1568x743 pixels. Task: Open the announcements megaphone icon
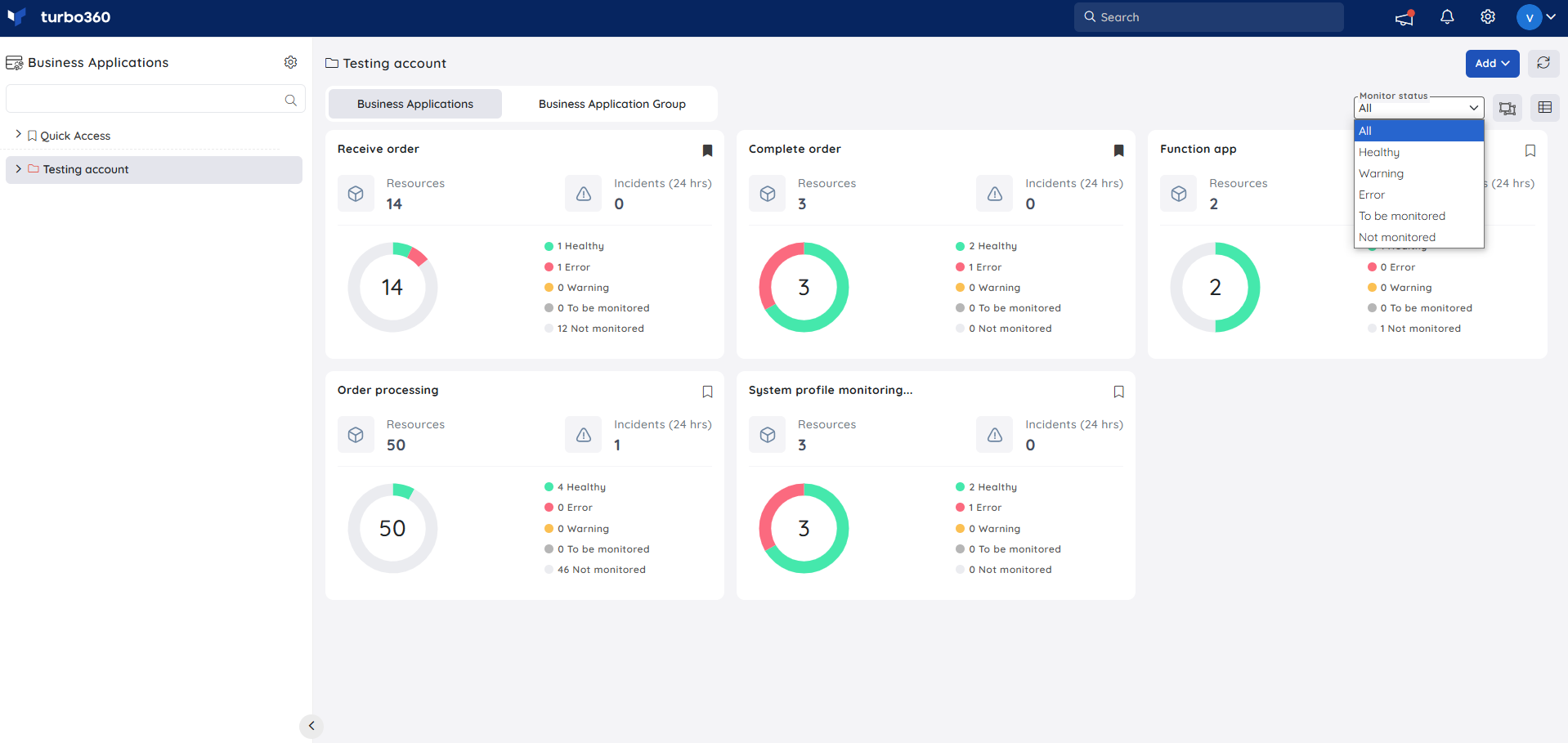(1404, 17)
